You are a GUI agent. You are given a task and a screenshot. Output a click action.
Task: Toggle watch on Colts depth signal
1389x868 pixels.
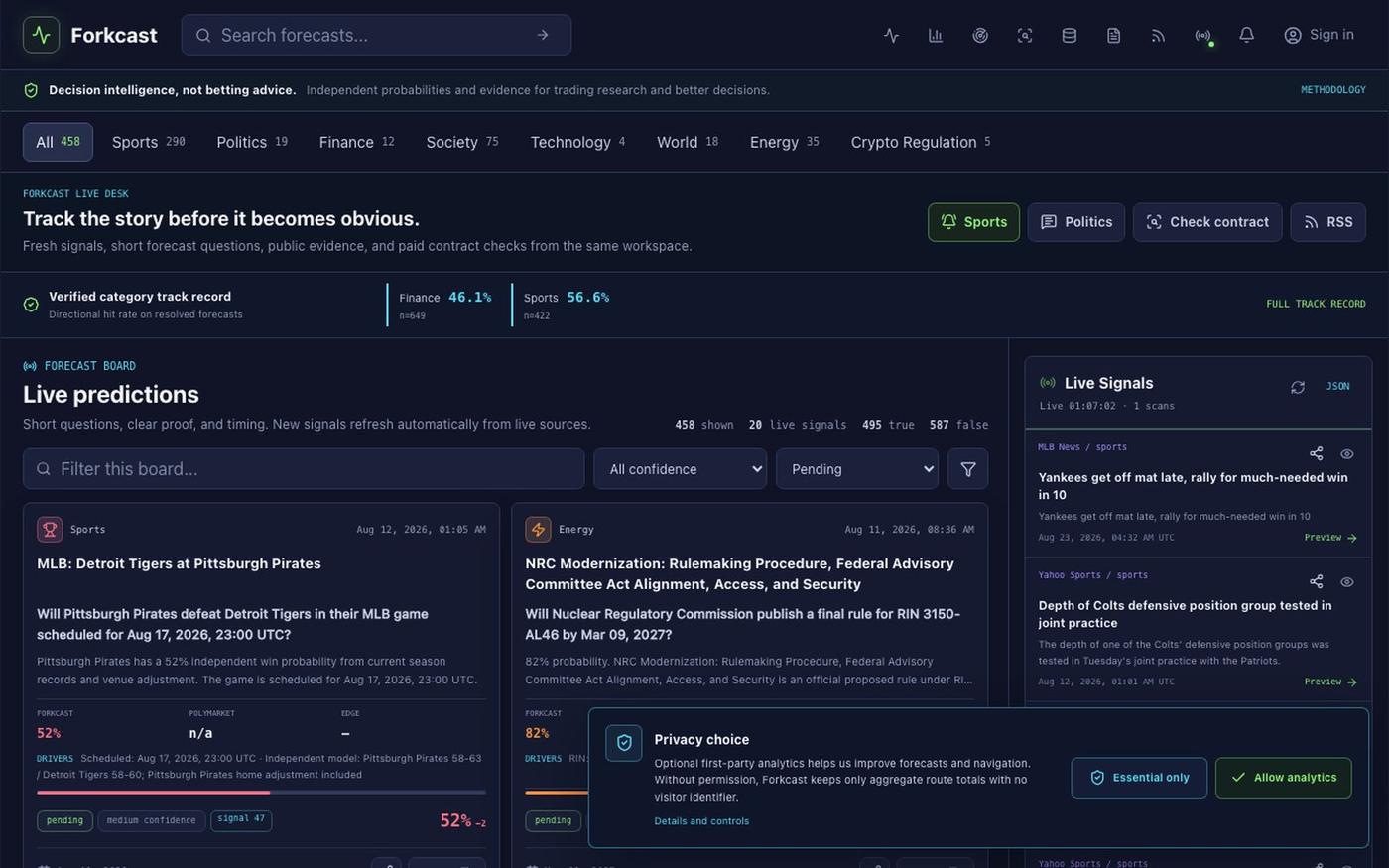tap(1347, 581)
